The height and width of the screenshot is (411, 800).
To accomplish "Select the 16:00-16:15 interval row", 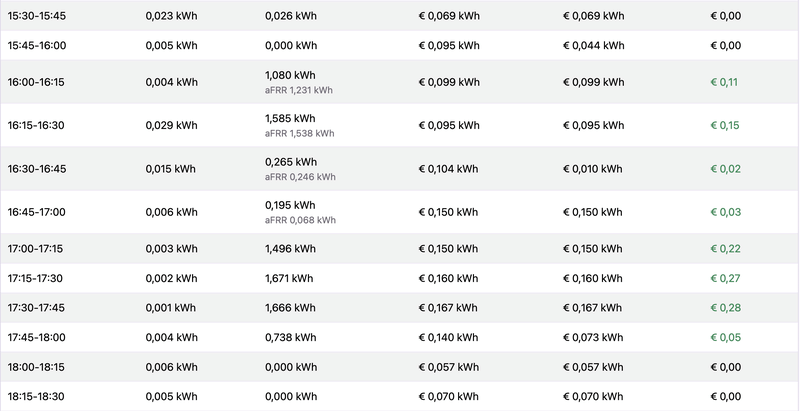I will click(400, 82).
